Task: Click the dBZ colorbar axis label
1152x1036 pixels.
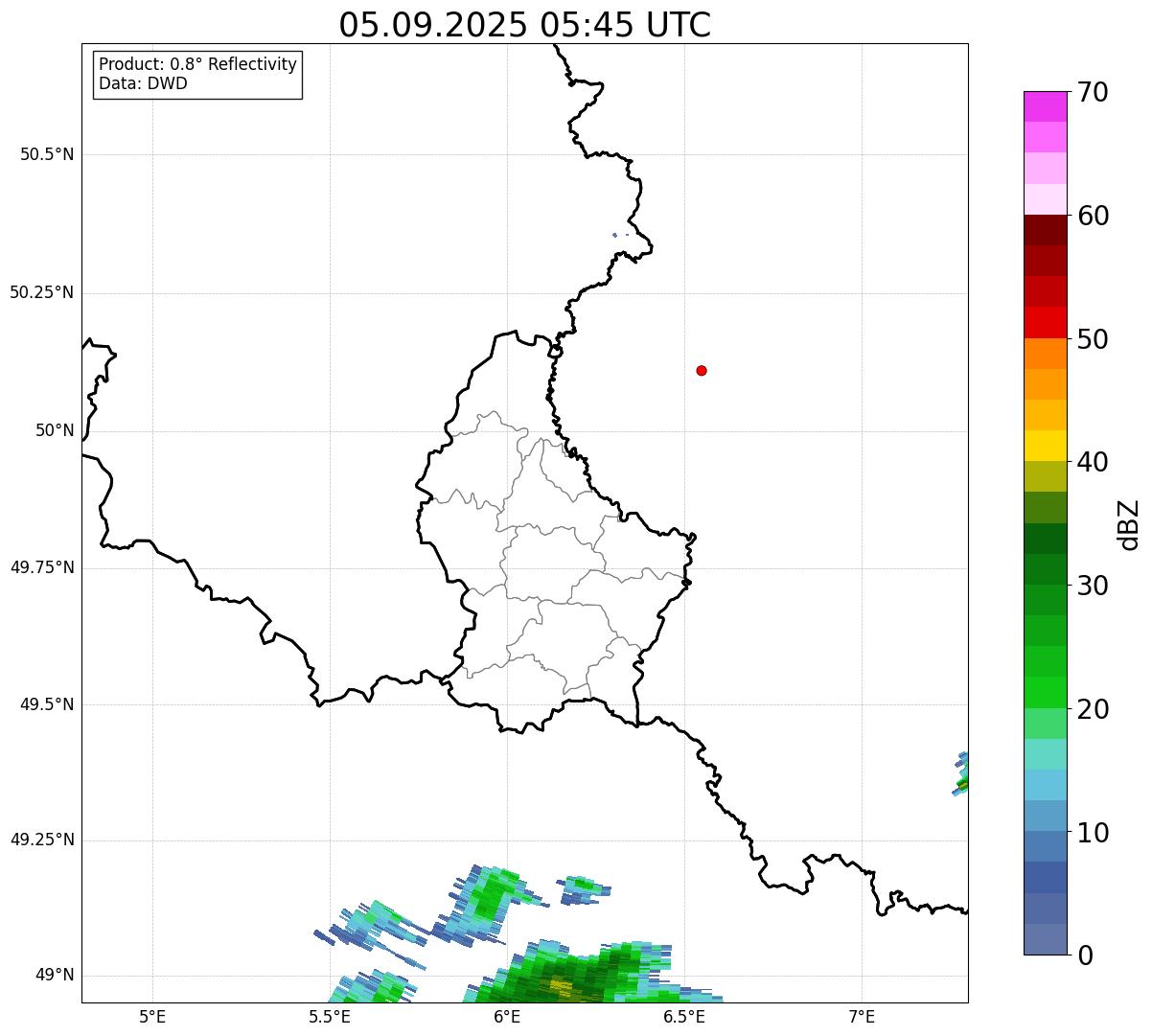Action: point(1129,523)
